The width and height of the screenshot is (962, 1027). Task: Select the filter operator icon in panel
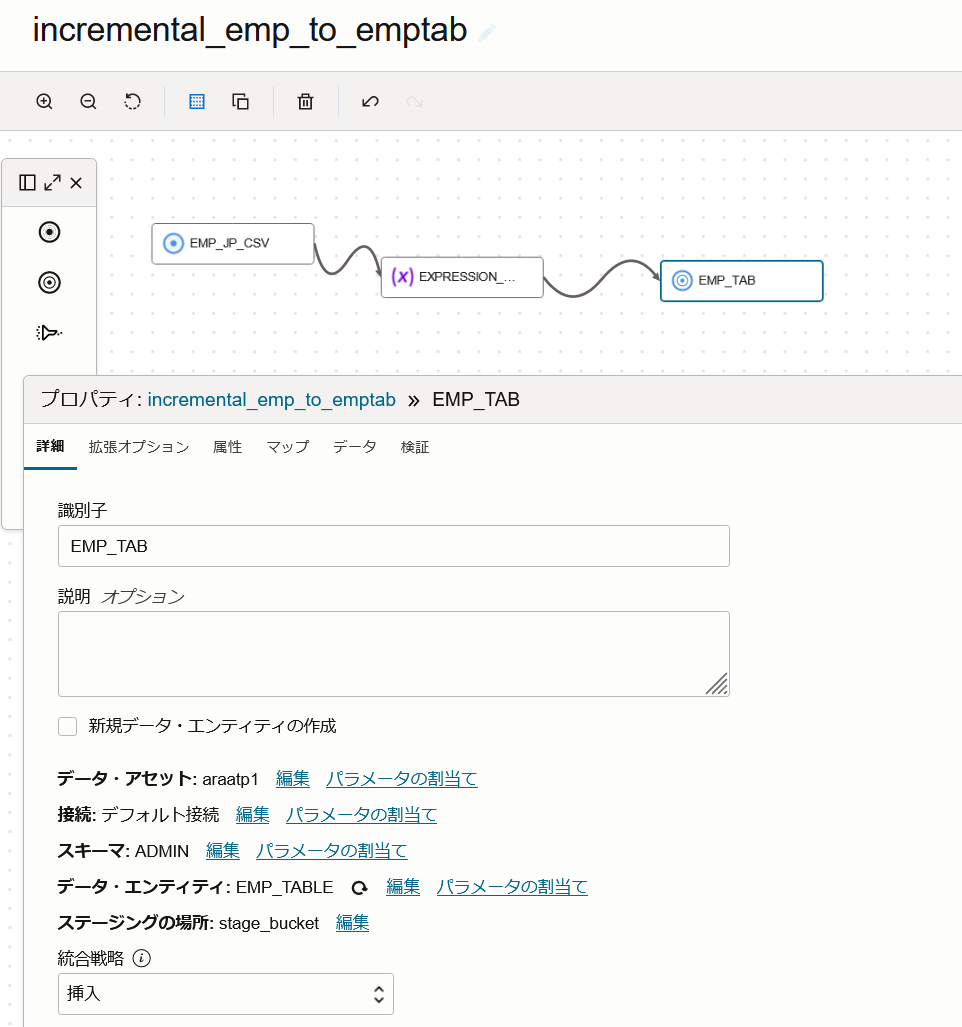pyautogui.click(x=49, y=333)
